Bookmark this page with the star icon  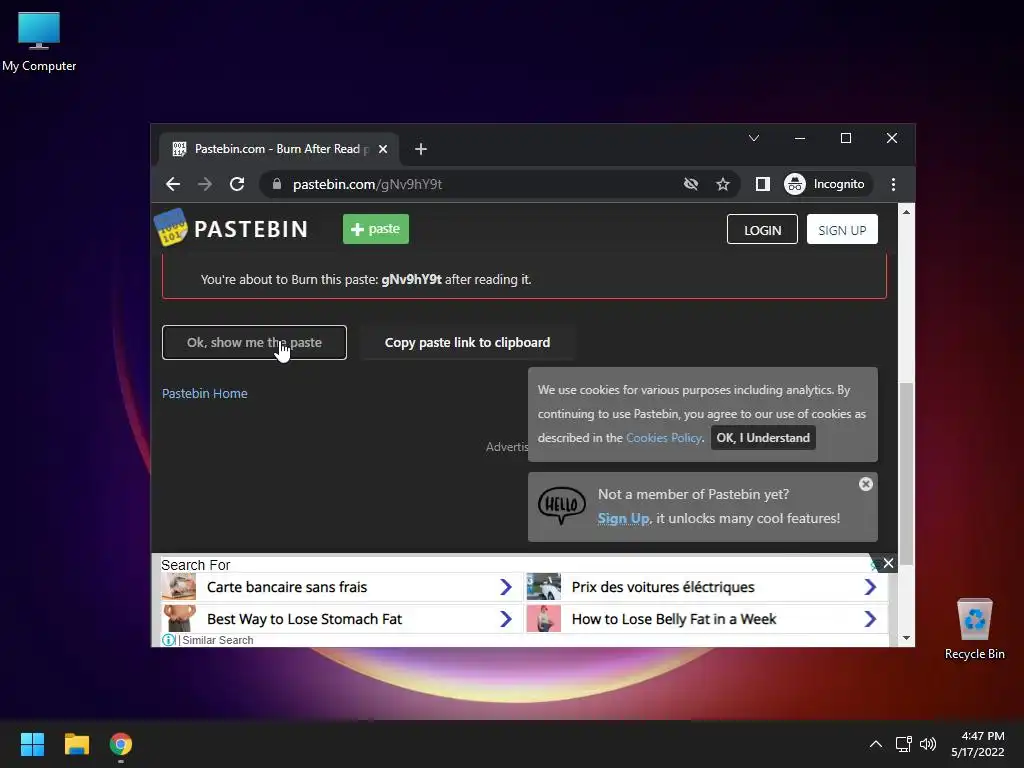tap(723, 184)
